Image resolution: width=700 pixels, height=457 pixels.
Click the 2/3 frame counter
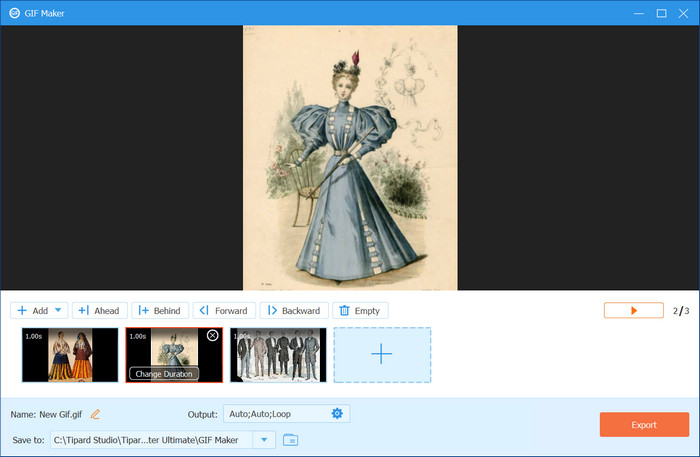pos(681,311)
